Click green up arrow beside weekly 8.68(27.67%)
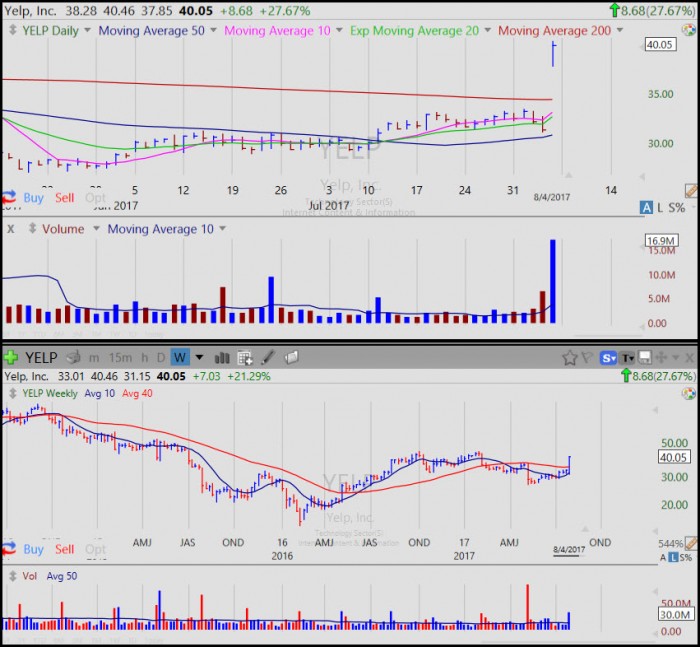The height and width of the screenshot is (647, 700). click(x=626, y=376)
